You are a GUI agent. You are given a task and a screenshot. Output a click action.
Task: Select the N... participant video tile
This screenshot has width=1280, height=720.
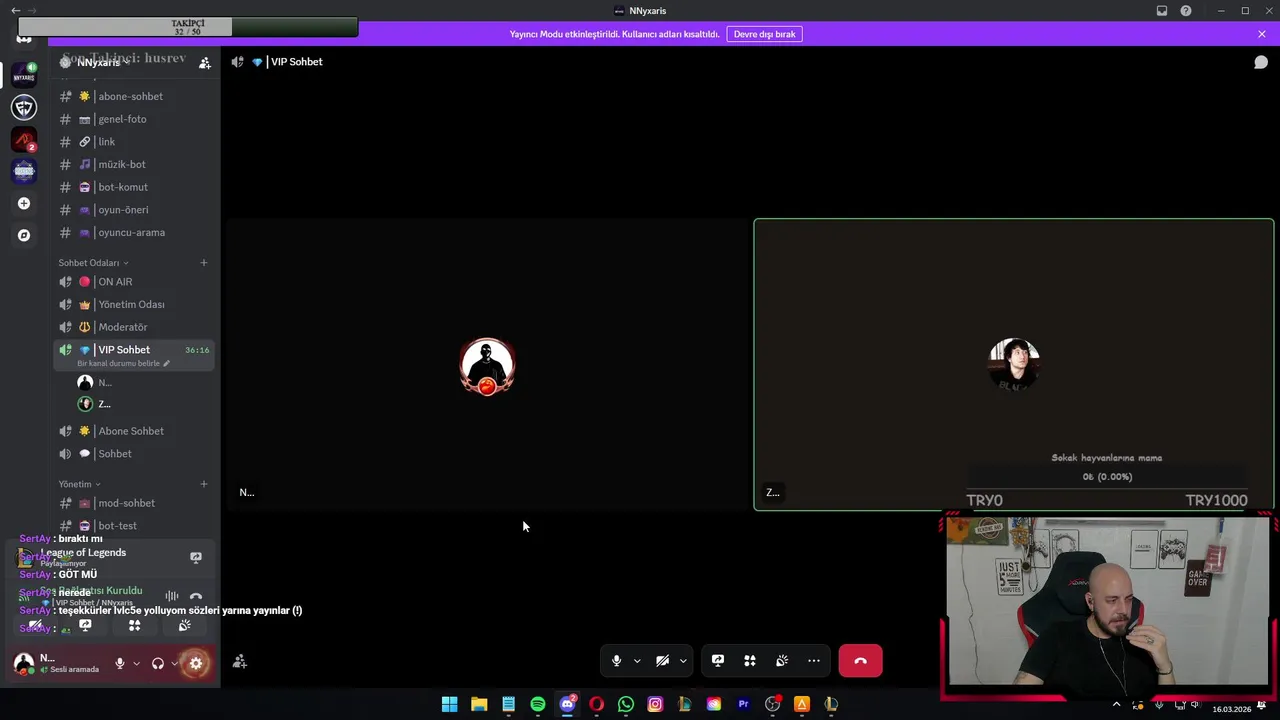tap(487, 365)
